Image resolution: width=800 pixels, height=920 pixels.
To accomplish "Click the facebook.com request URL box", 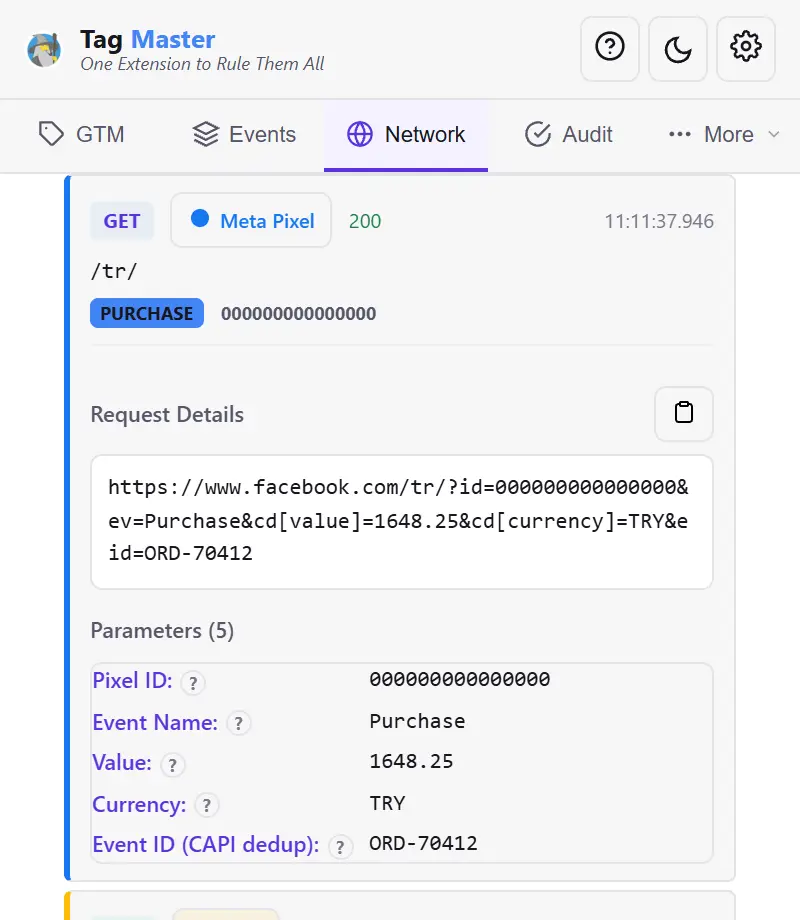I will pos(402,522).
